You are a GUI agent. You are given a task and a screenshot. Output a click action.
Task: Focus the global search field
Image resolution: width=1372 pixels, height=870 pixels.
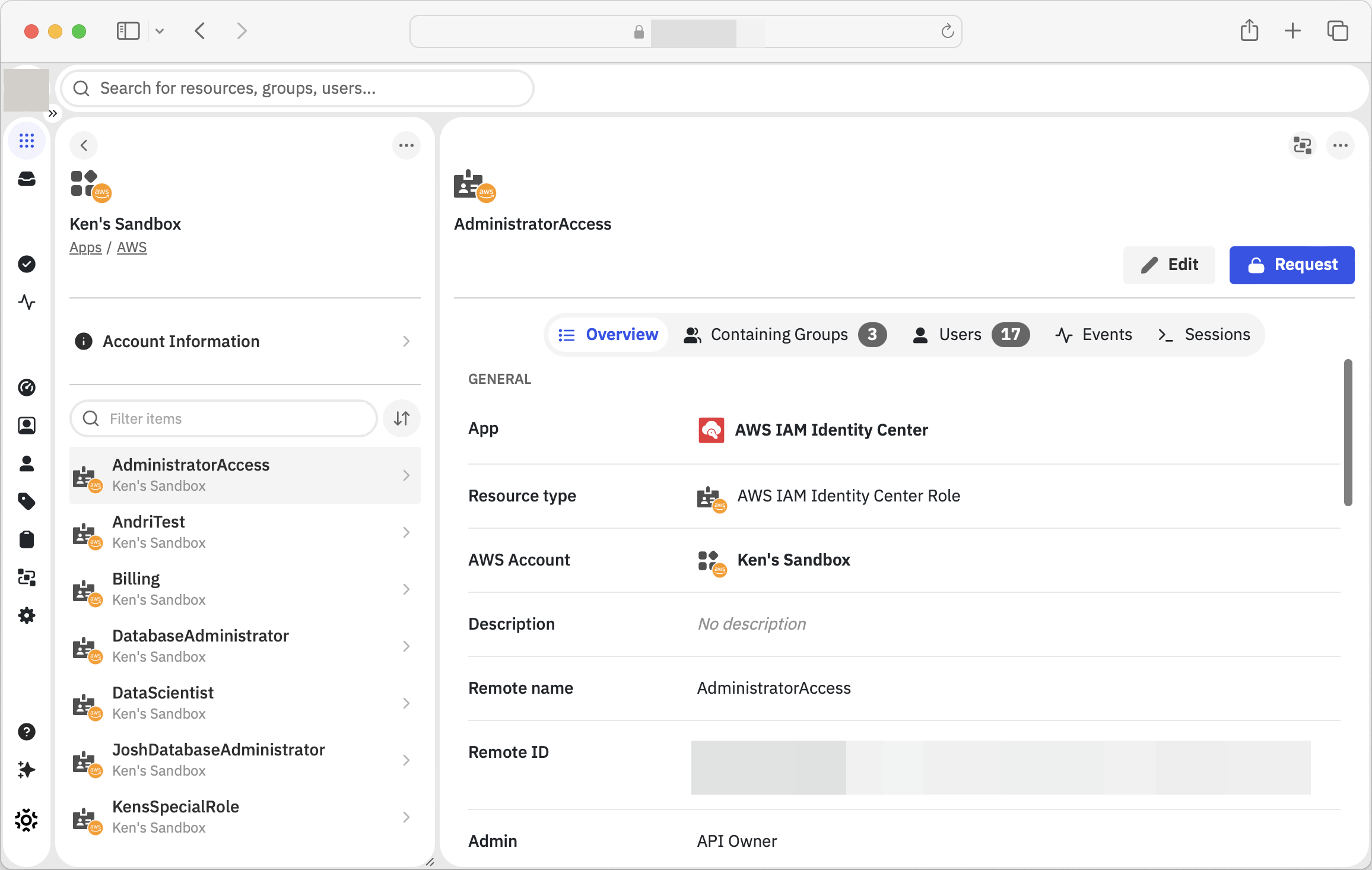[297, 88]
